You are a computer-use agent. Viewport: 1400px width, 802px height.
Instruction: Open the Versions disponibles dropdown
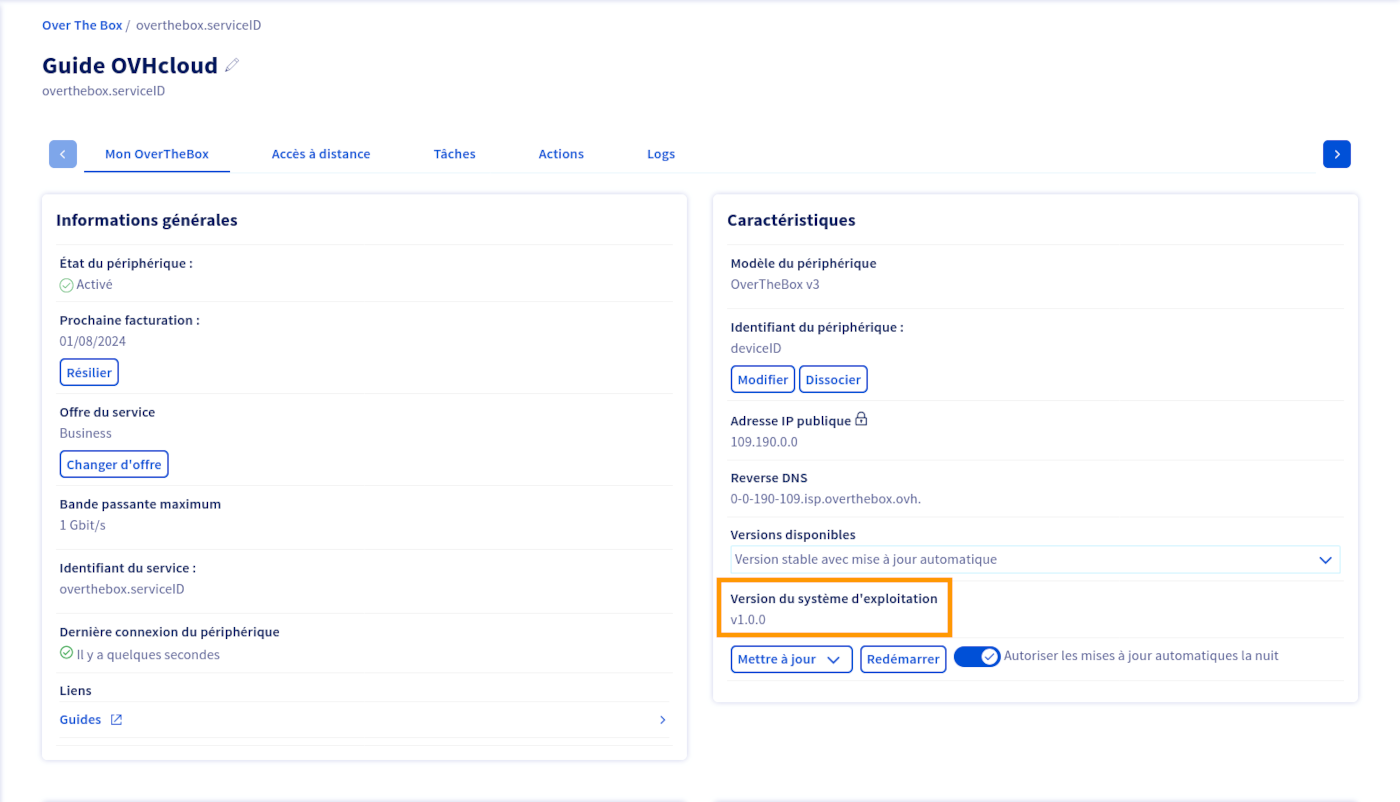(x=1034, y=560)
